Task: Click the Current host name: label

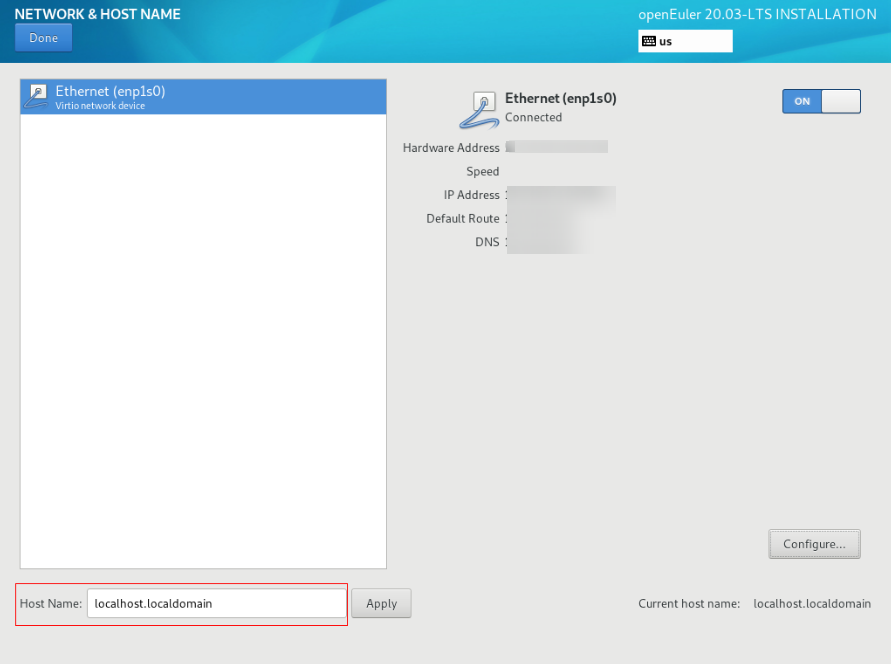Action: click(x=689, y=604)
